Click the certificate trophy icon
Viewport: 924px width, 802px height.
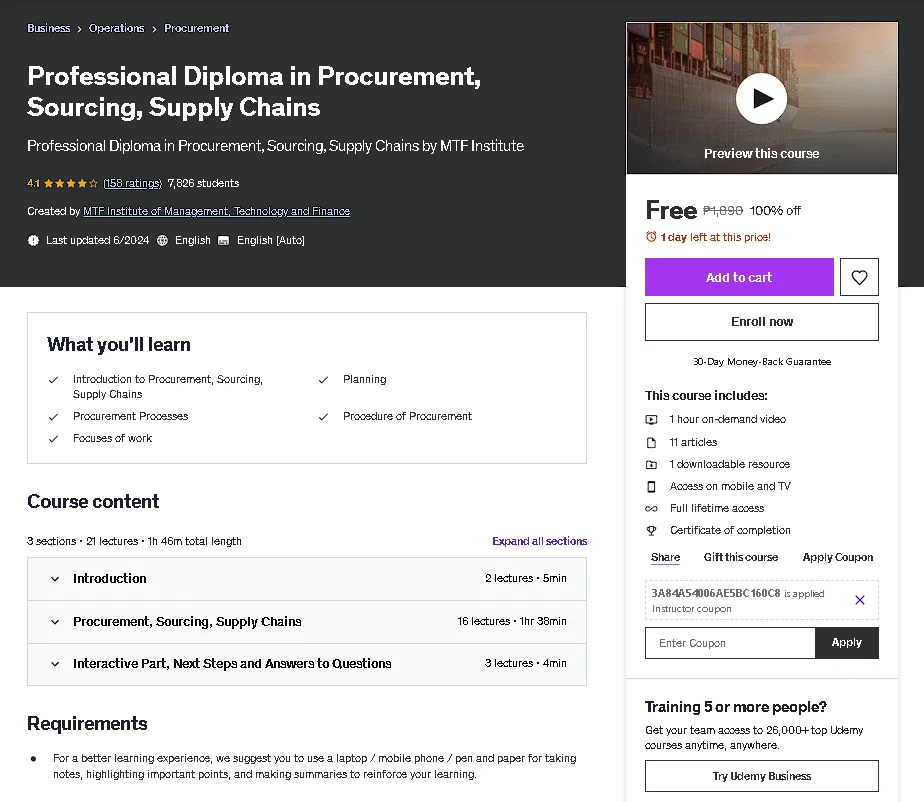(x=651, y=531)
